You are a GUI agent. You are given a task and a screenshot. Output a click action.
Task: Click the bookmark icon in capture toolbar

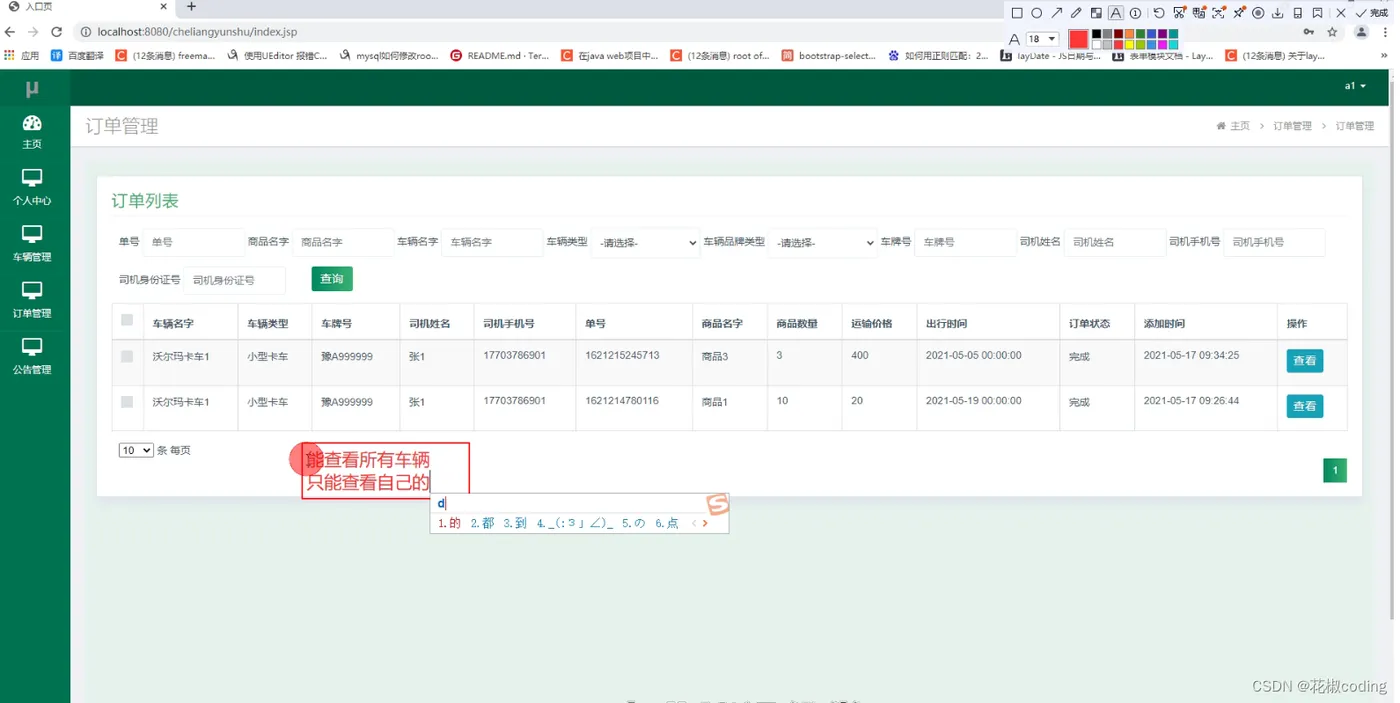click(x=1317, y=13)
